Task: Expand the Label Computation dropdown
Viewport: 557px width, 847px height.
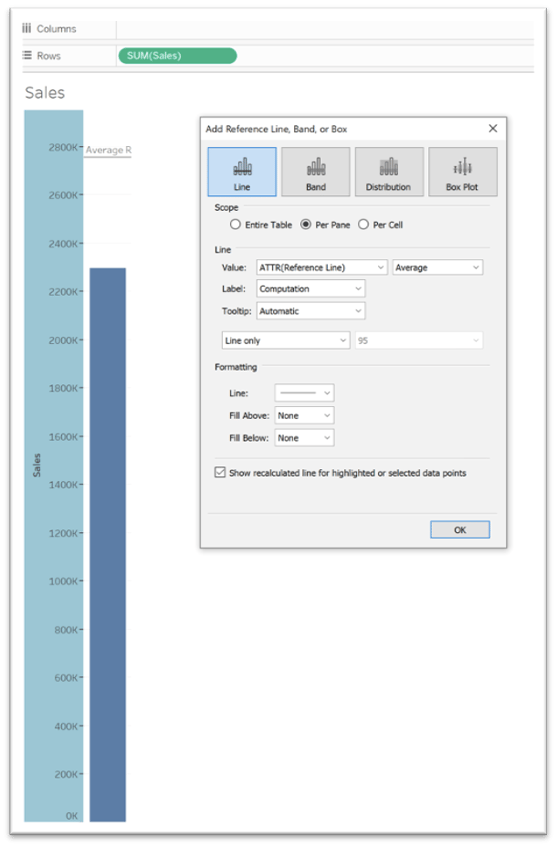Action: click(x=311, y=288)
